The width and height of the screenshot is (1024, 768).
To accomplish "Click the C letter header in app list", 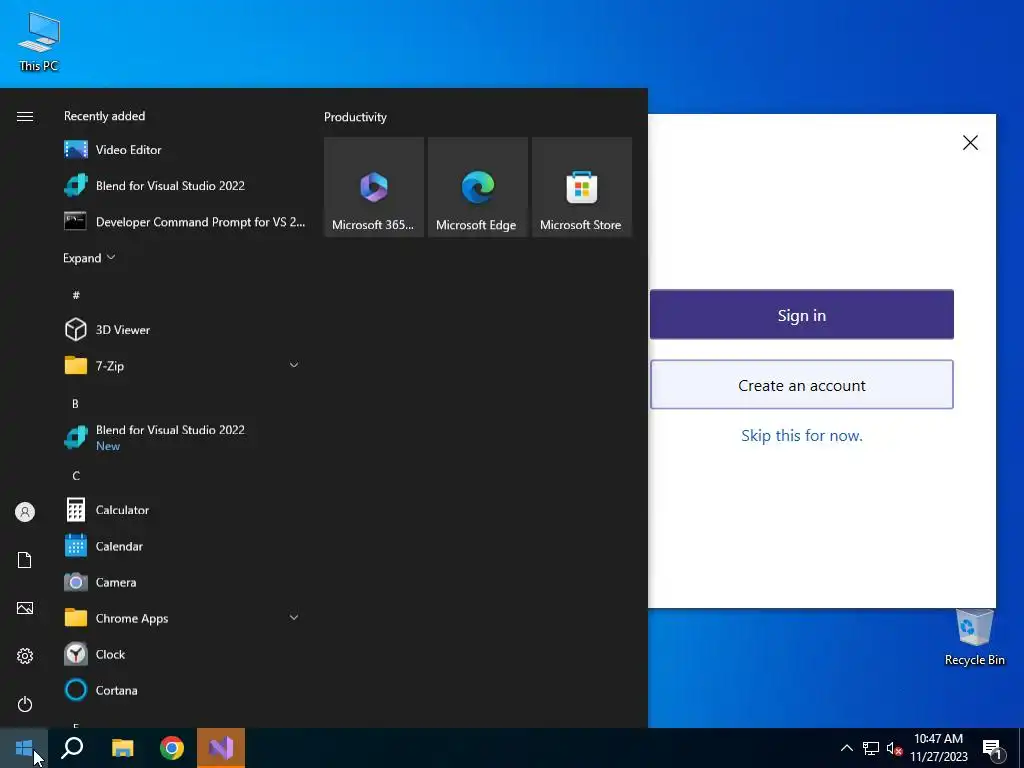I will [x=76, y=476].
